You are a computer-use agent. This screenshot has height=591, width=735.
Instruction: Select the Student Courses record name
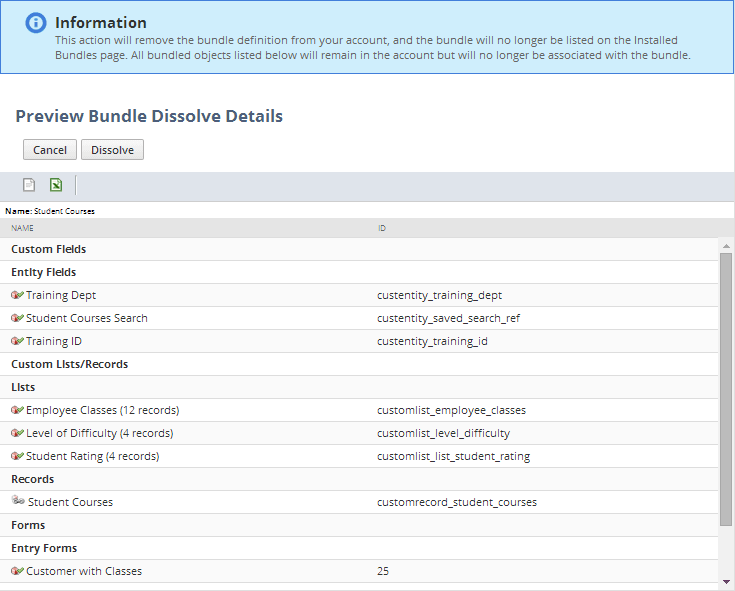point(70,502)
